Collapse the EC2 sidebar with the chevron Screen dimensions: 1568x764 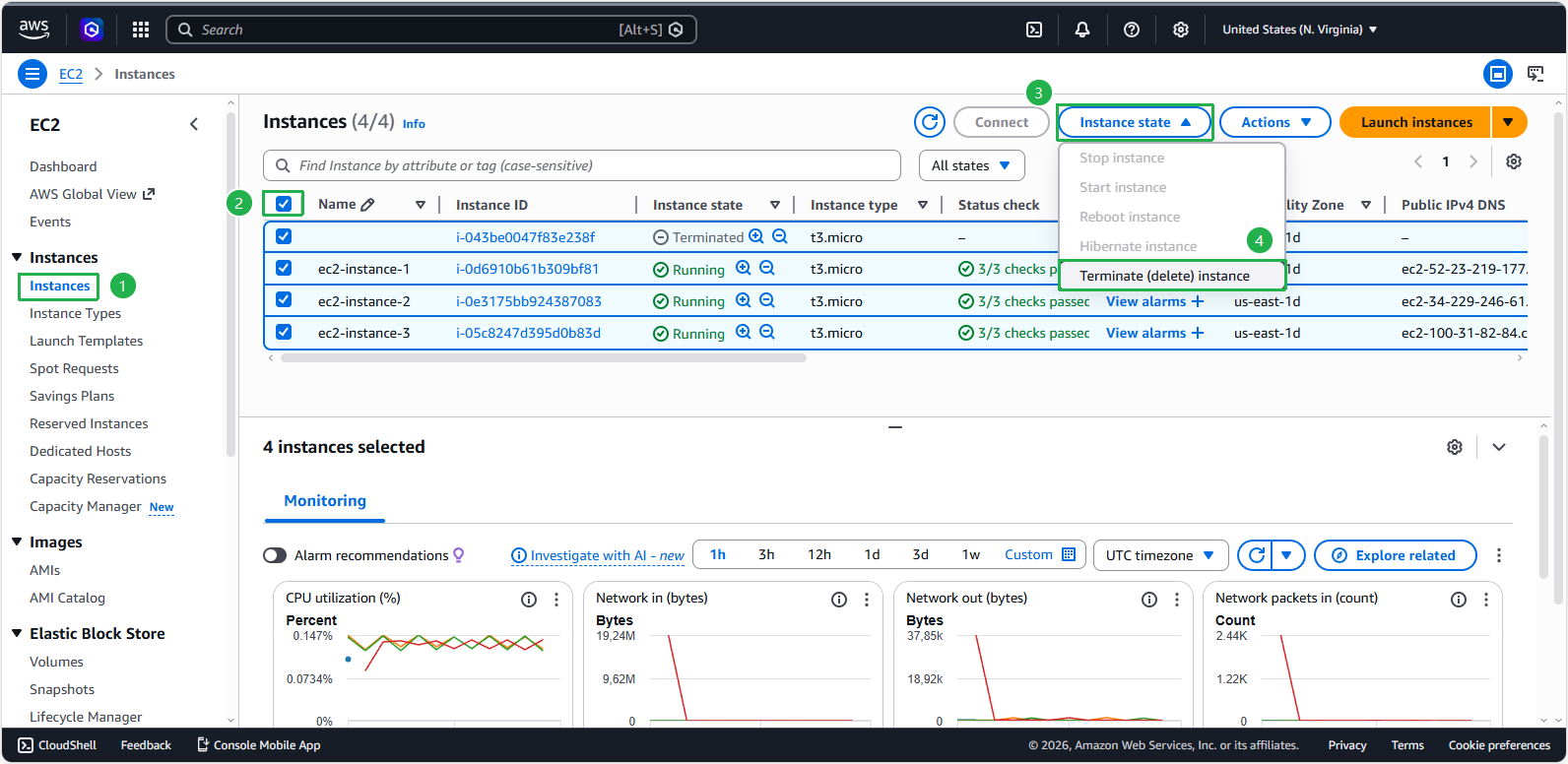coord(194,124)
